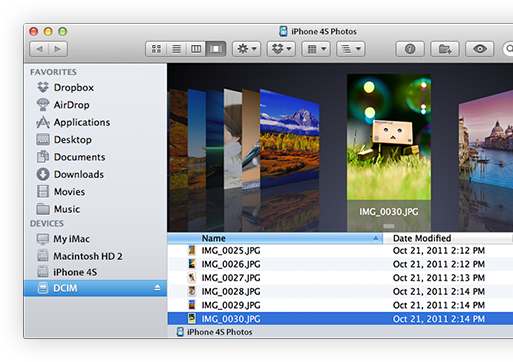The width and height of the screenshot is (513, 362).
Task: Click iPhone 4S Photos in path bar
Action: 214,332
